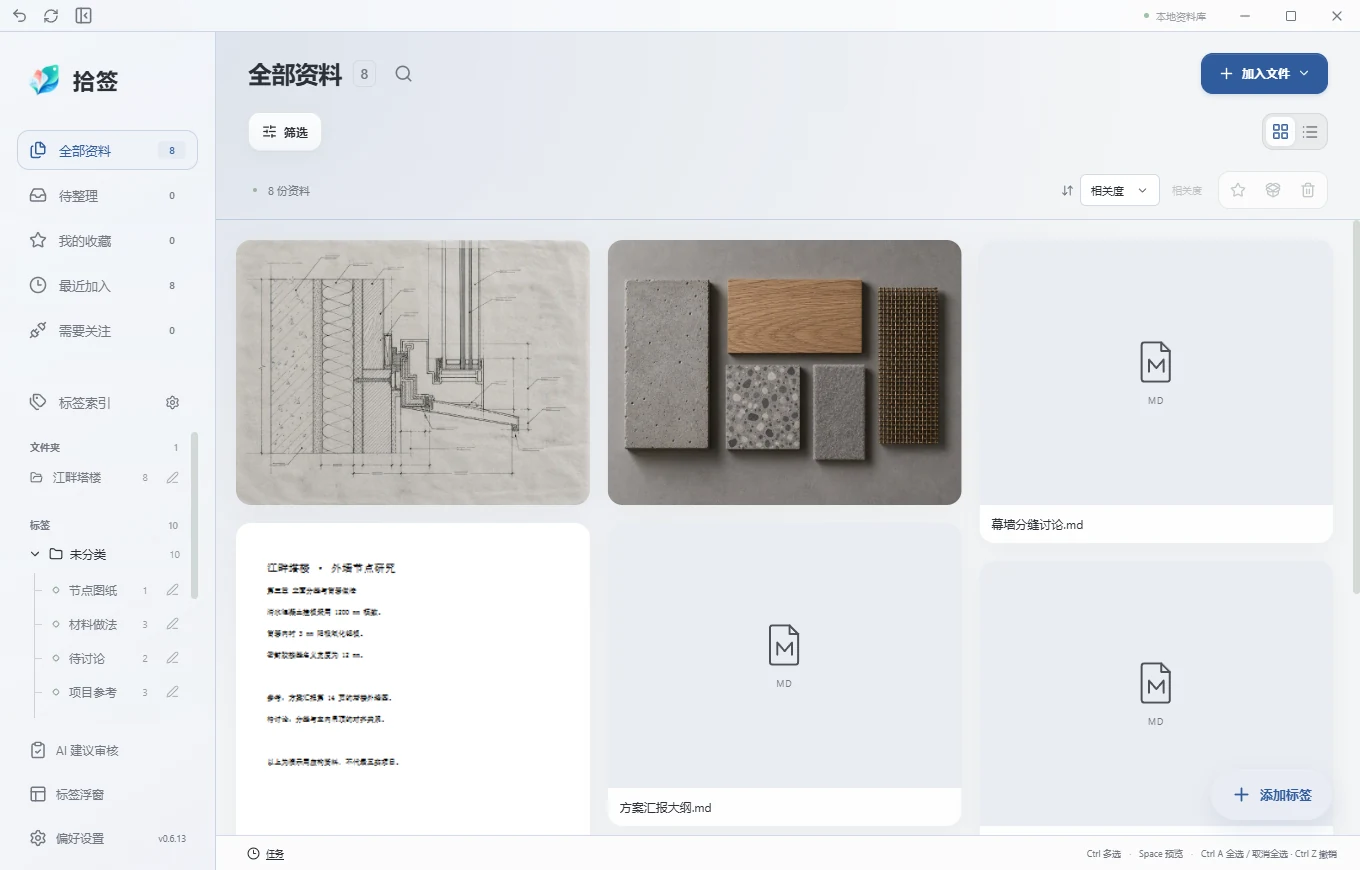This screenshot has height=870, width=1360.
Task: Open the 方案汇报大纲.md card
Action: click(784, 674)
